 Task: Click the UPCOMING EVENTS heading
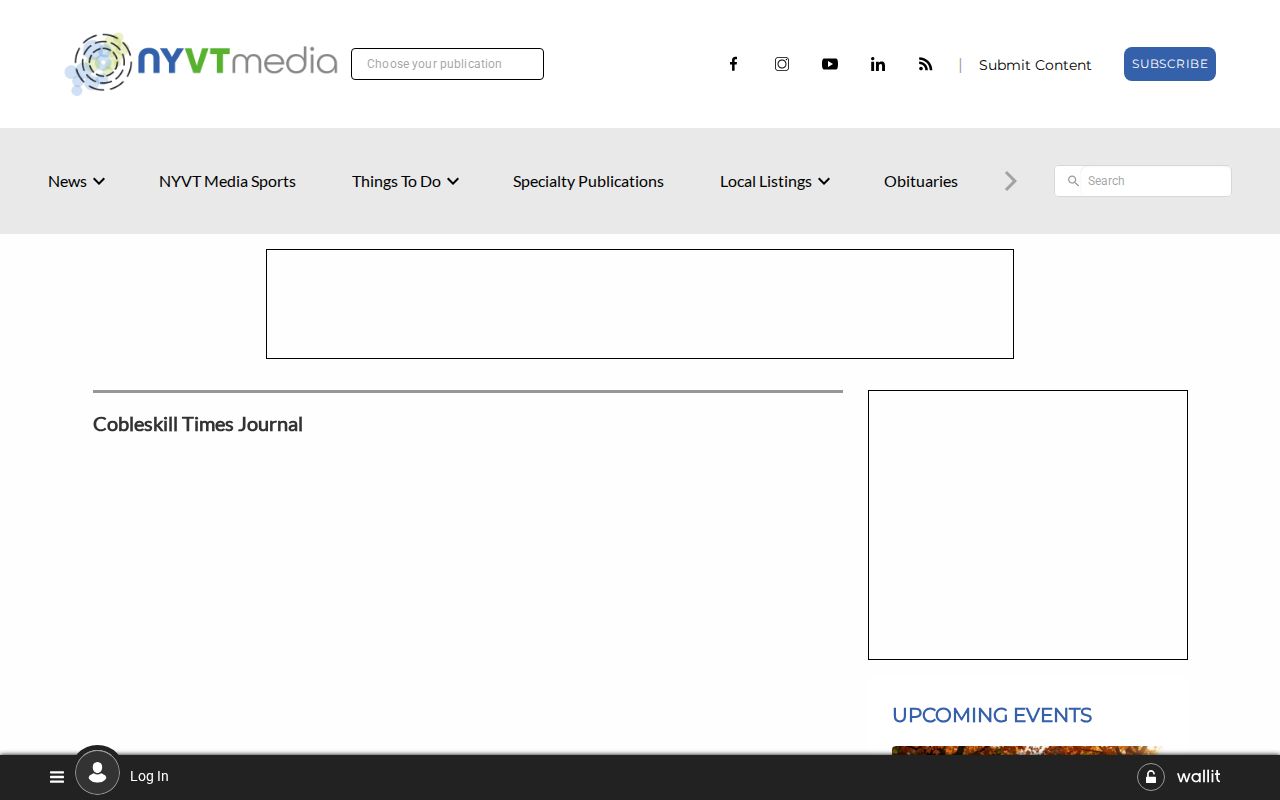[x=992, y=715]
